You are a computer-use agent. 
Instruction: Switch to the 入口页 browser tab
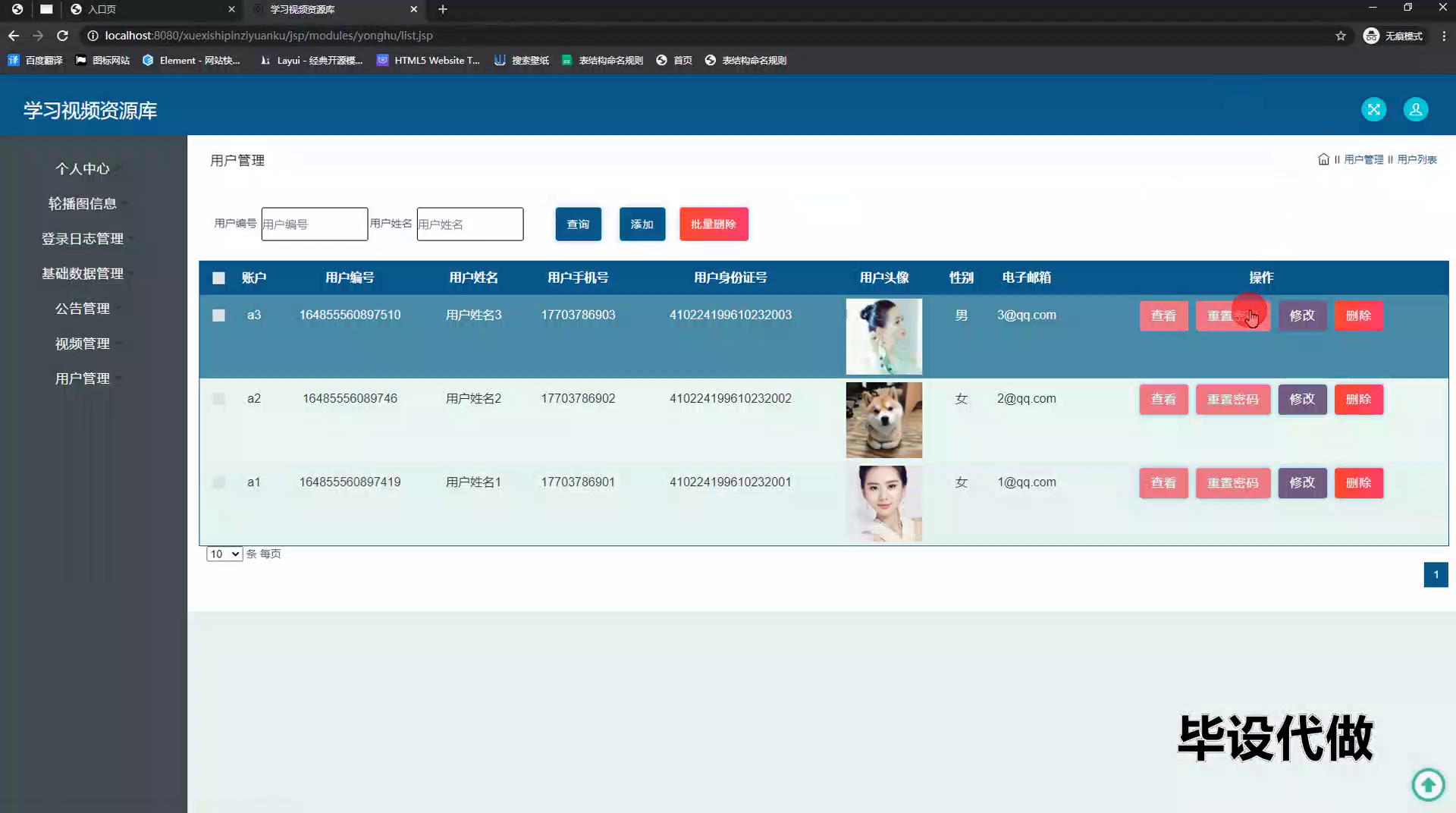pos(152,9)
